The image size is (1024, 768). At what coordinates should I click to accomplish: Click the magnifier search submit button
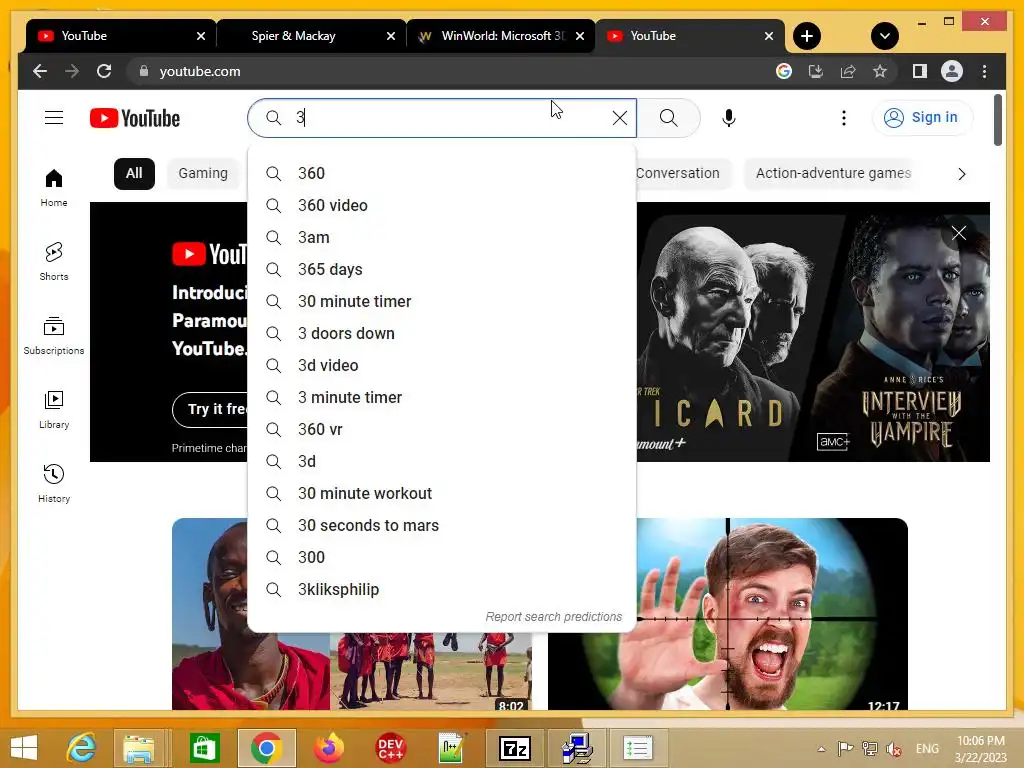[668, 118]
